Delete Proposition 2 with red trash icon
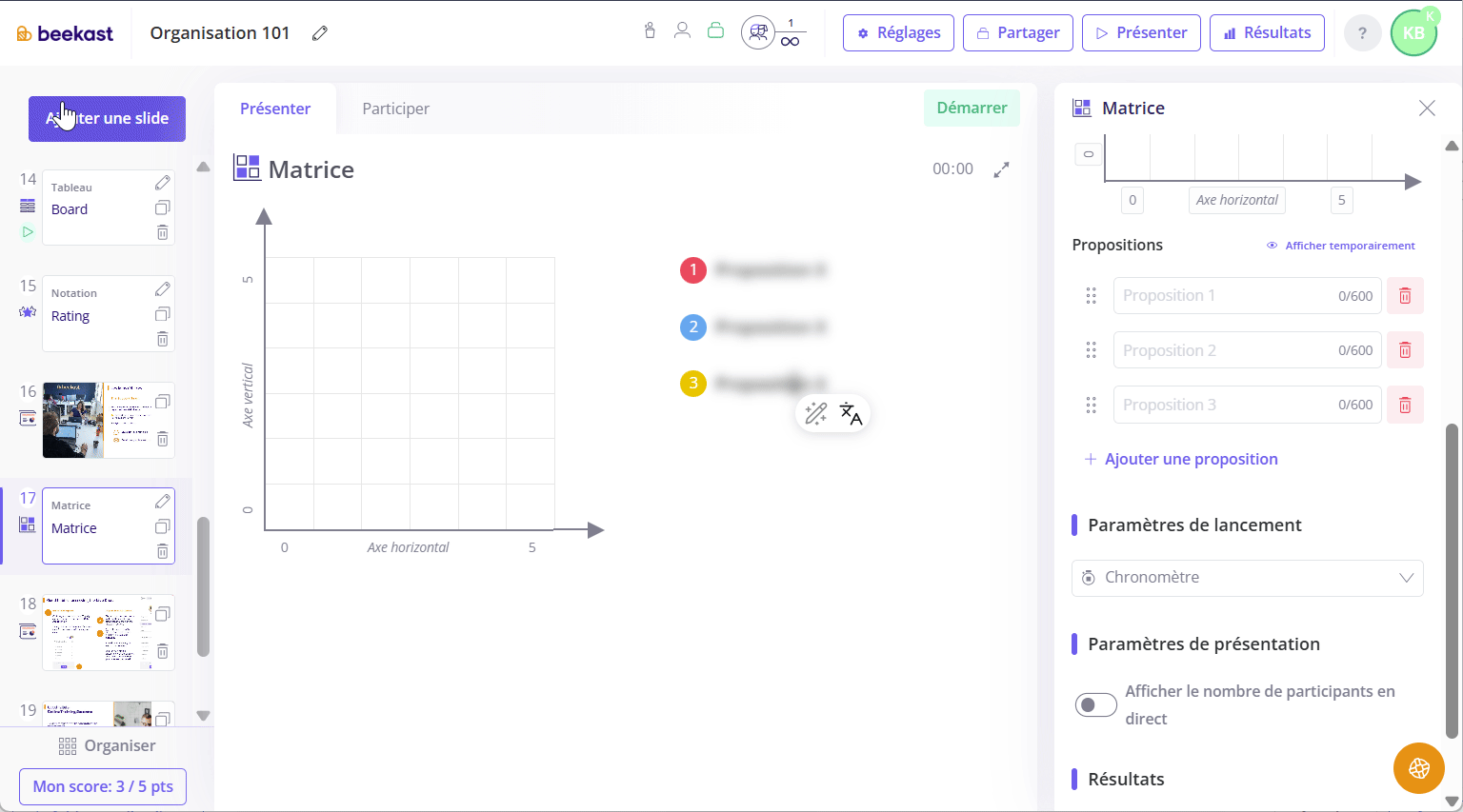1463x812 pixels. 1405,350
